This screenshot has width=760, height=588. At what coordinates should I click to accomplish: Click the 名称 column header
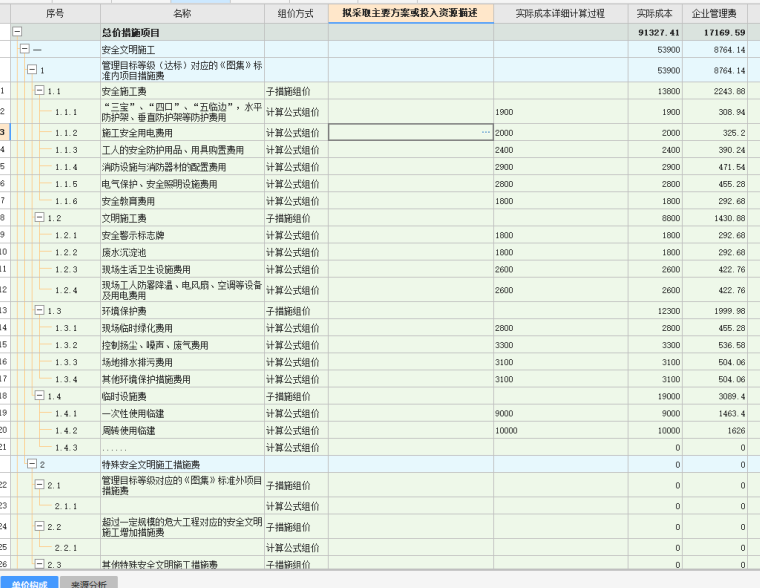click(182, 14)
